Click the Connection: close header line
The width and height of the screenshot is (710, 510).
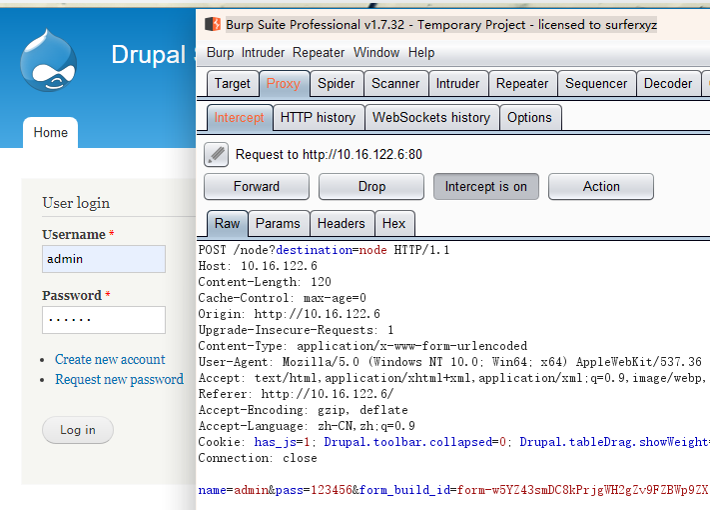(x=258, y=458)
